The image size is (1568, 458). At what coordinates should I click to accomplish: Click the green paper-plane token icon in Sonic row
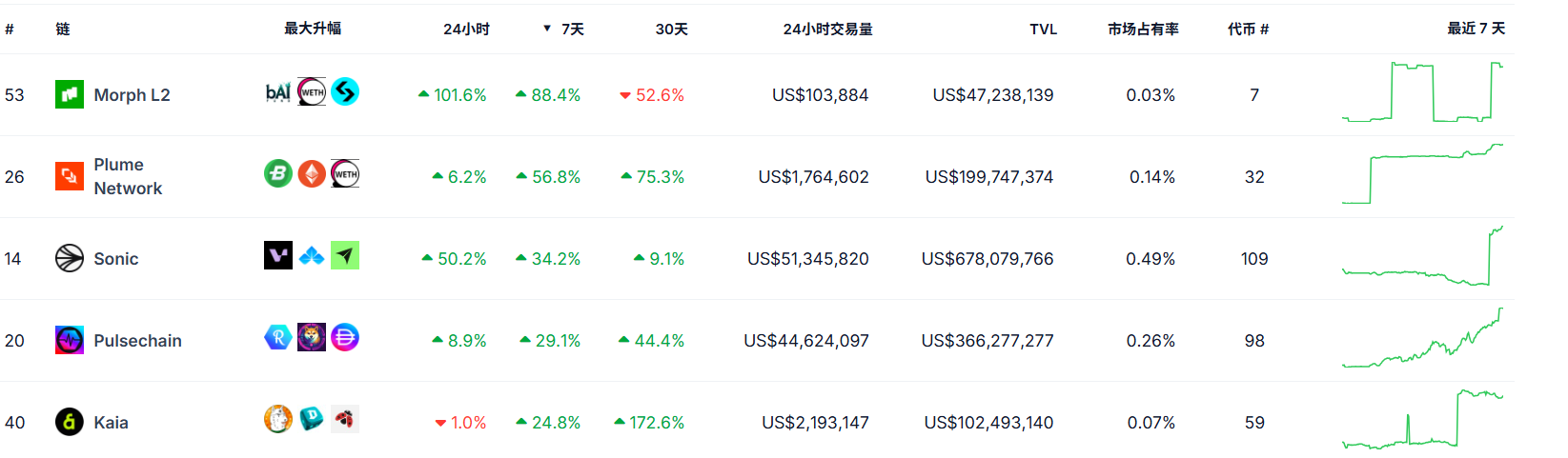pyautogui.click(x=345, y=255)
